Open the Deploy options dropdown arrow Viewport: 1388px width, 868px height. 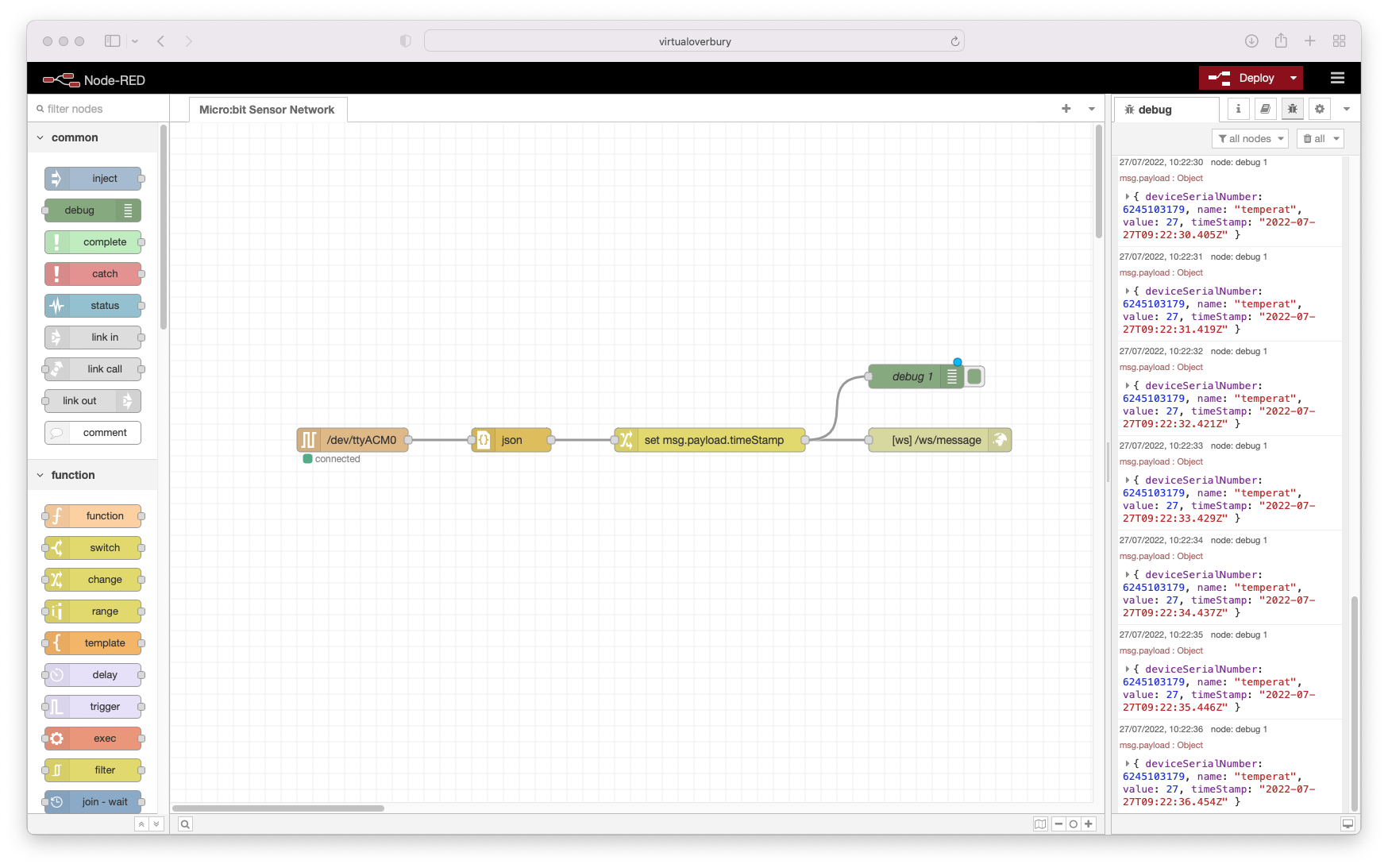coord(1294,78)
